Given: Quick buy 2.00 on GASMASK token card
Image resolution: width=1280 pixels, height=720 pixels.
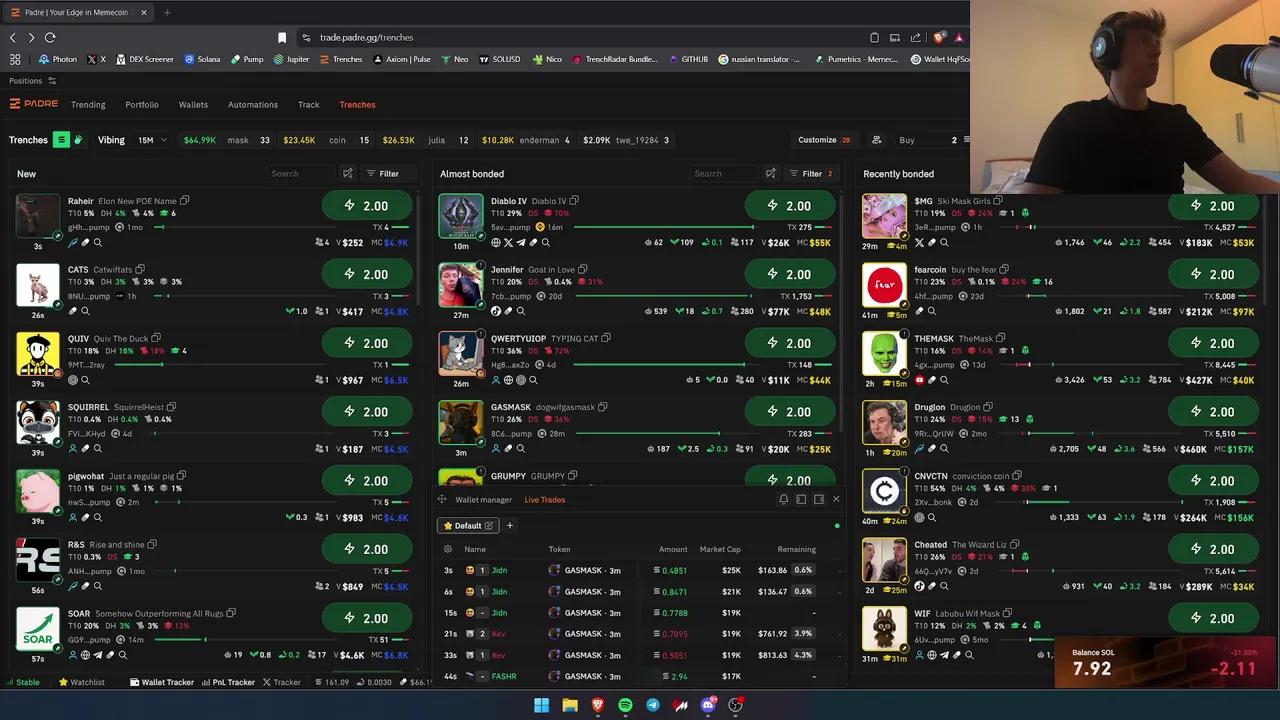Looking at the screenshot, I should pos(790,412).
